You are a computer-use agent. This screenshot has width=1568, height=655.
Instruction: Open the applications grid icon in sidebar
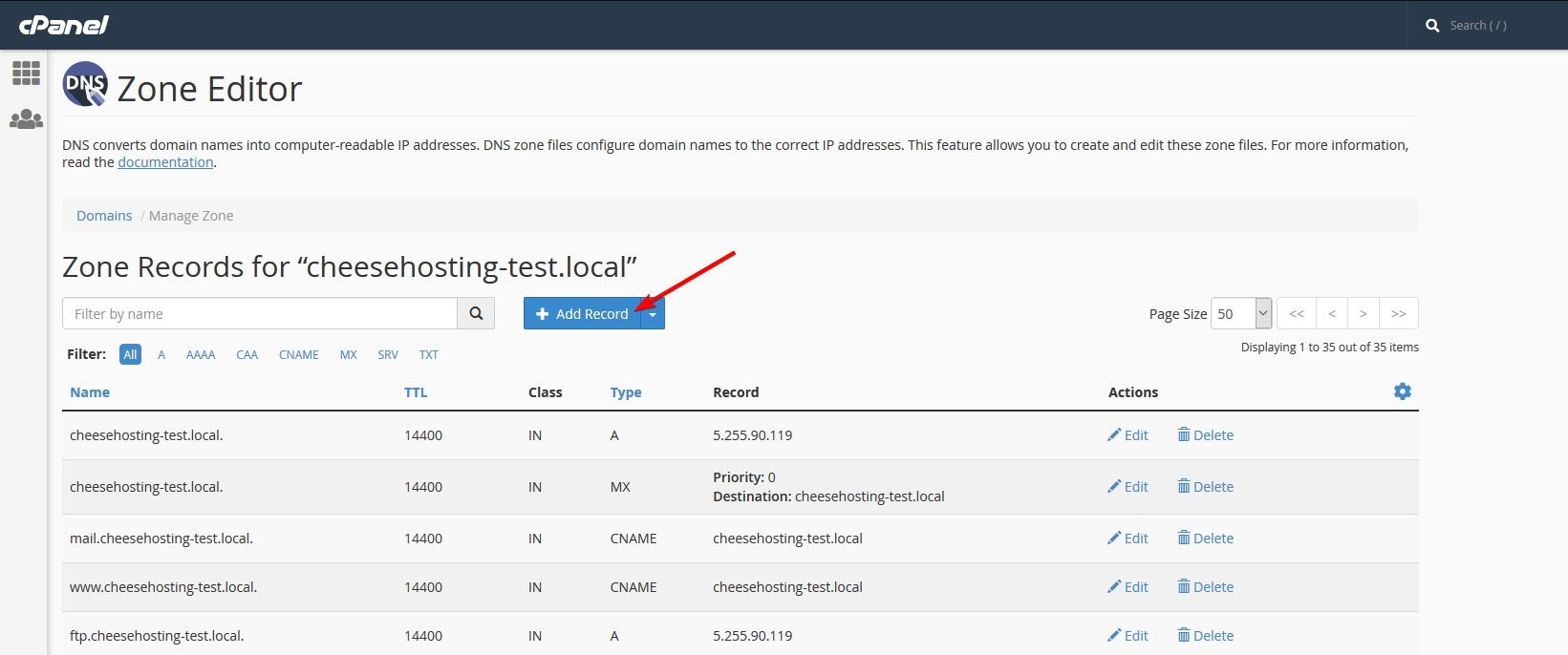click(x=26, y=74)
